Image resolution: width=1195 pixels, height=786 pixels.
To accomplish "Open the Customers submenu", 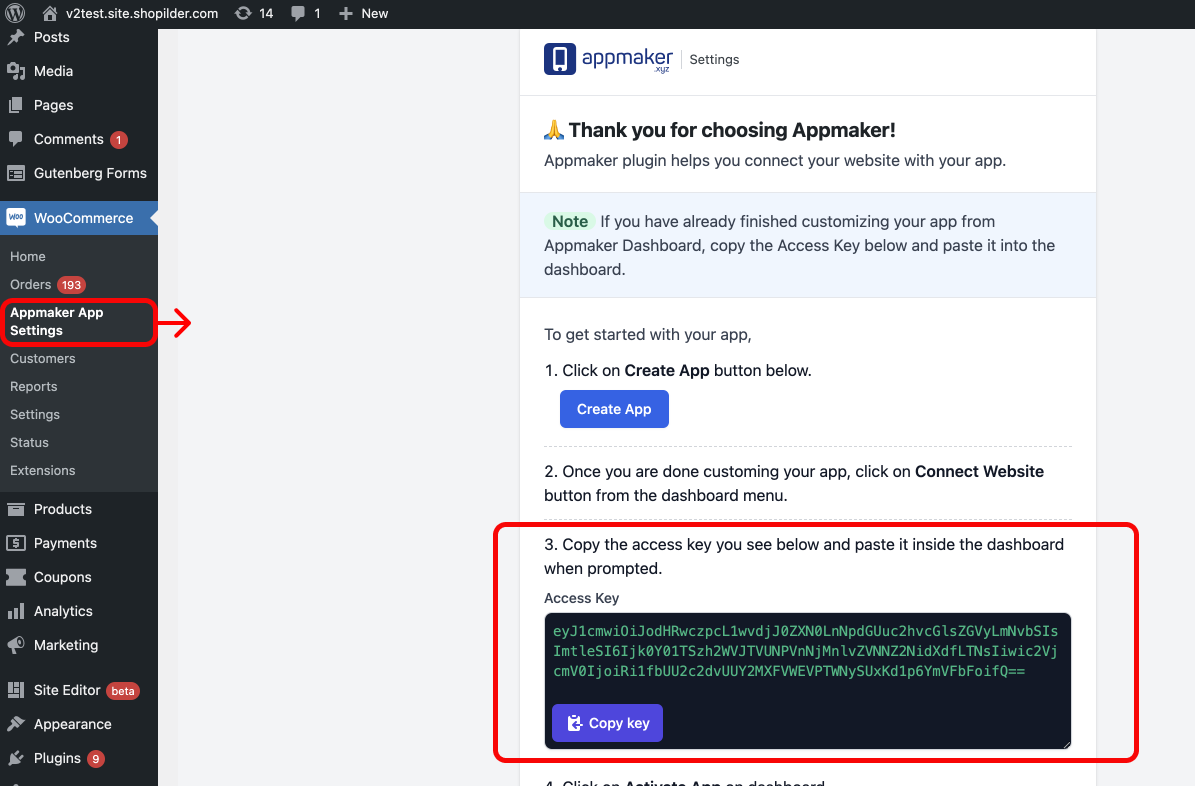I will point(43,358).
